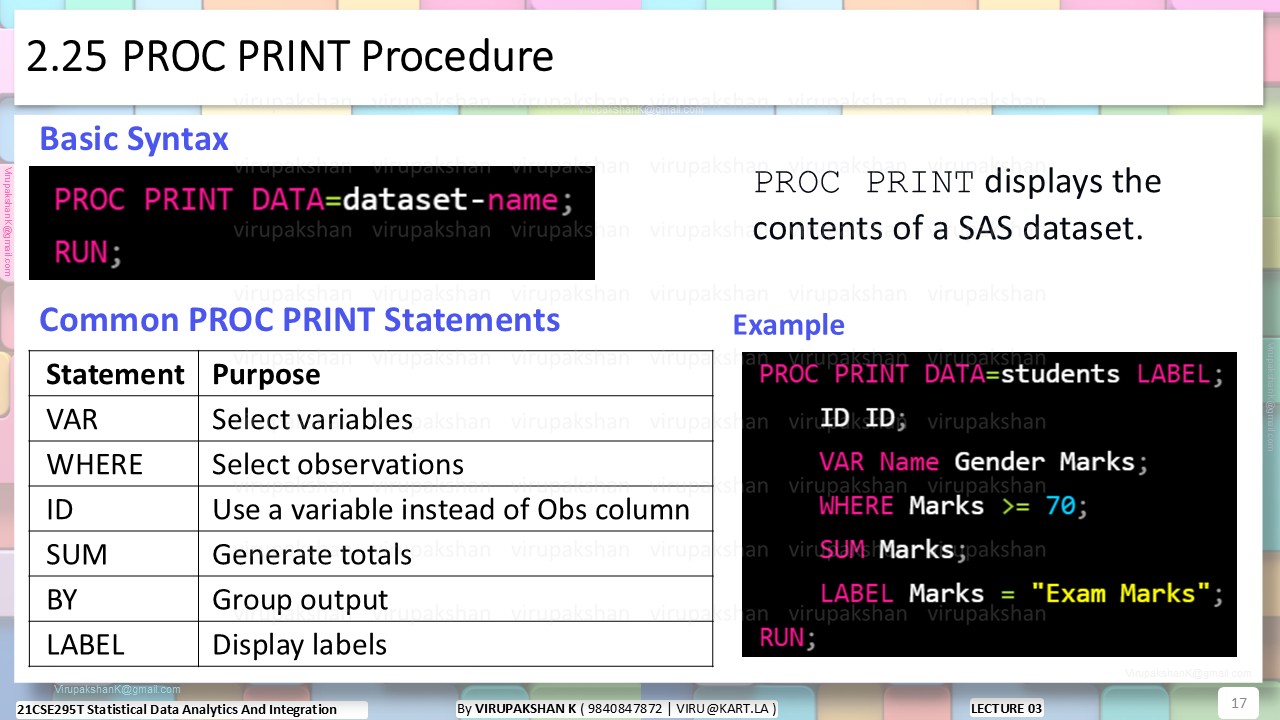Select the 'Example' heading
The width and height of the screenshot is (1280, 720).
point(788,326)
